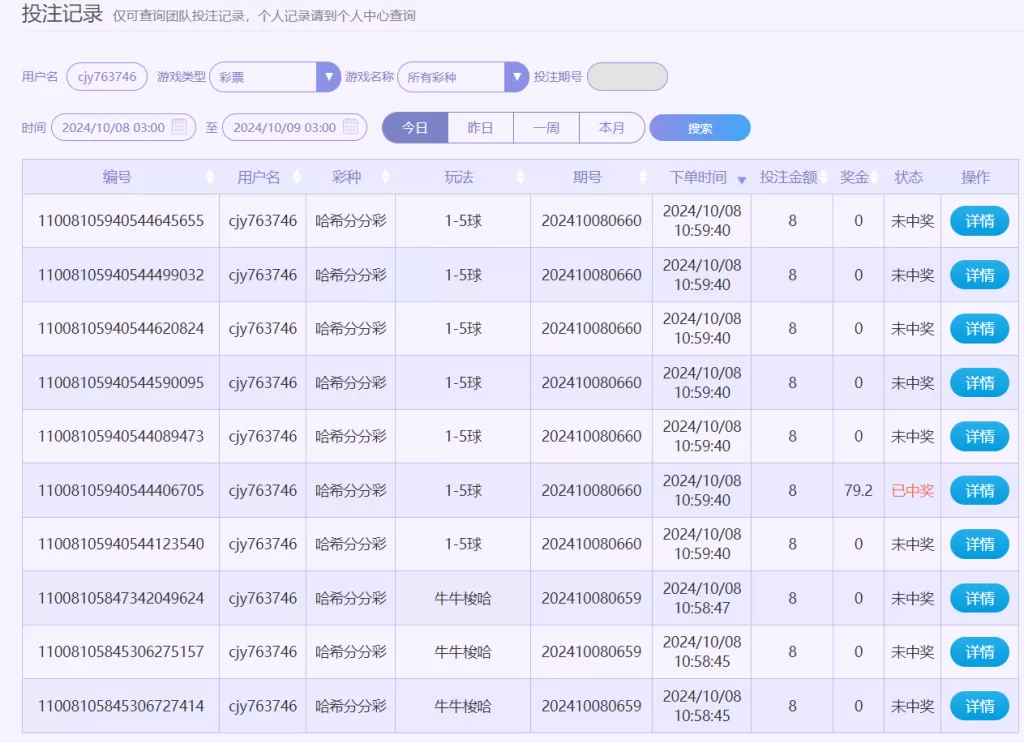This screenshot has width=1024, height=743.
Task: Select the 昨日 time range tab
Action: click(x=481, y=127)
